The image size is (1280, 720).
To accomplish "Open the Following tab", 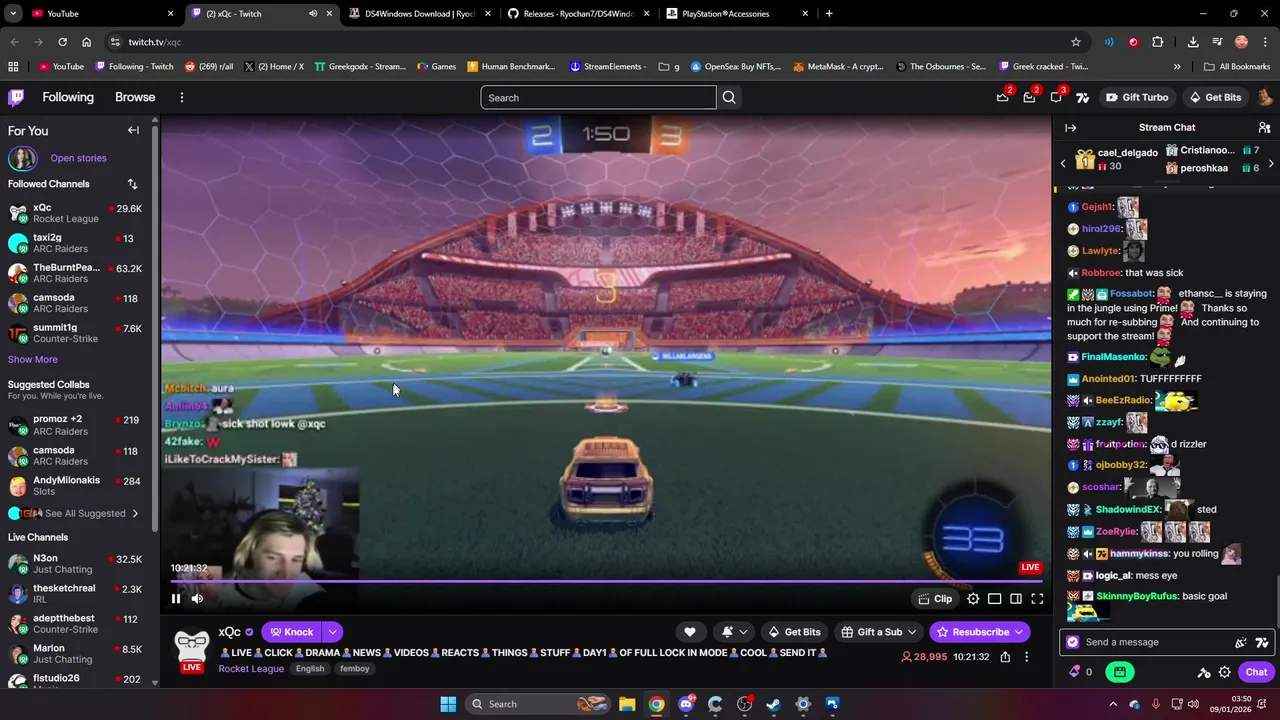I will [x=68, y=97].
